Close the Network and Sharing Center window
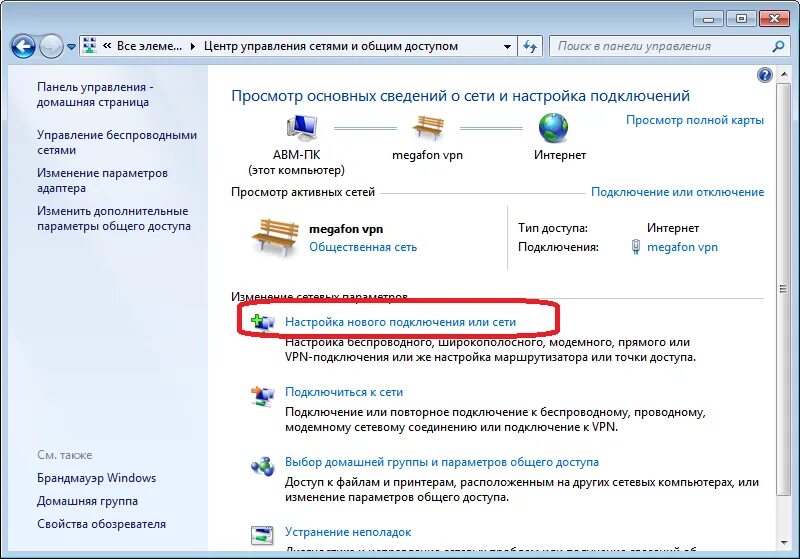 tap(774, 19)
